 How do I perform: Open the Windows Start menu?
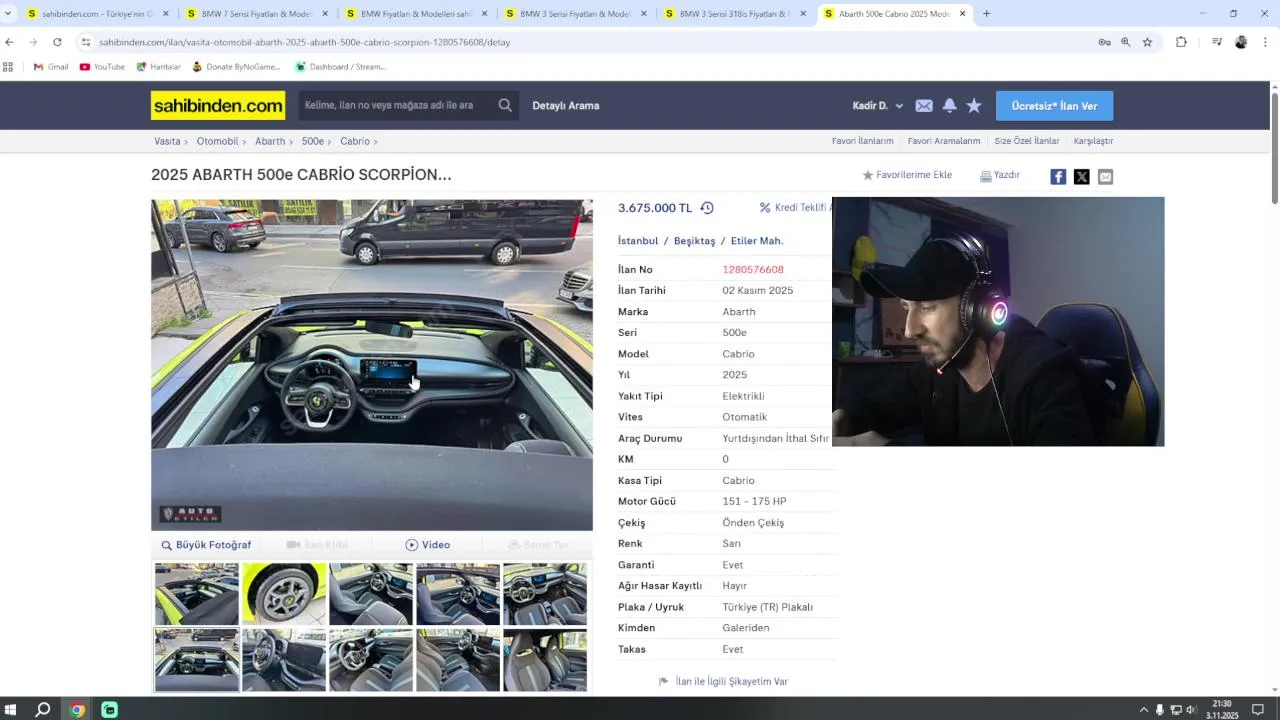click(9, 710)
